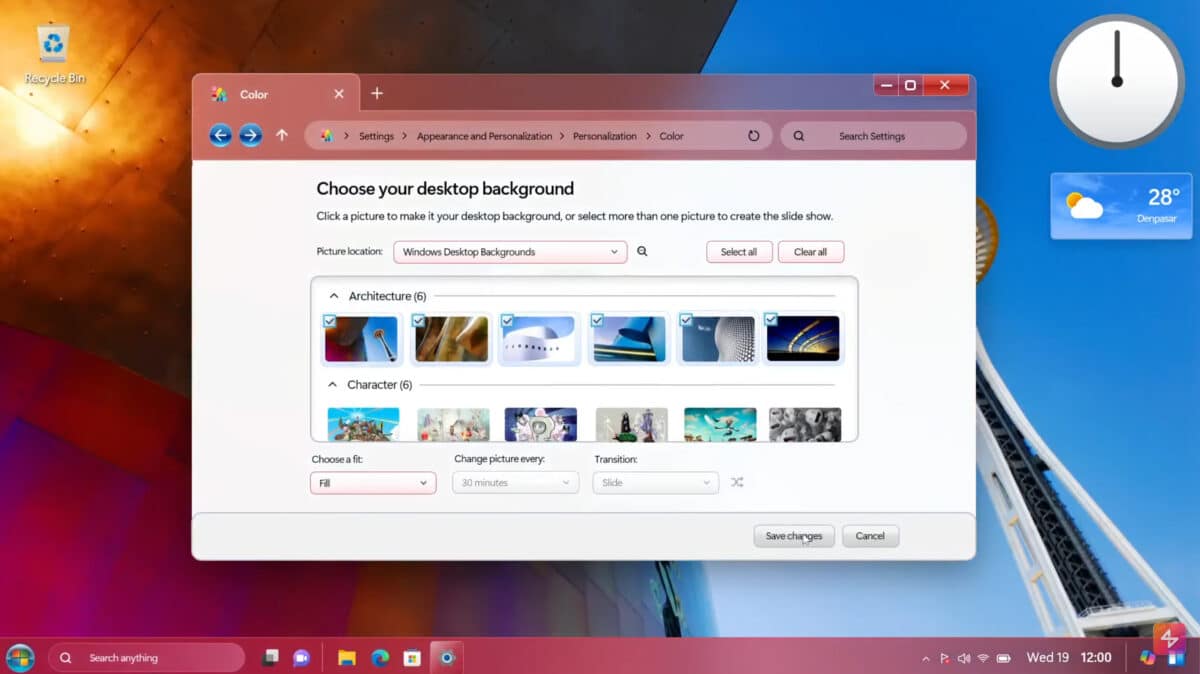Image resolution: width=1200 pixels, height=674 pixels.
Task: Click the Clear all button
Action: point(811,251)
